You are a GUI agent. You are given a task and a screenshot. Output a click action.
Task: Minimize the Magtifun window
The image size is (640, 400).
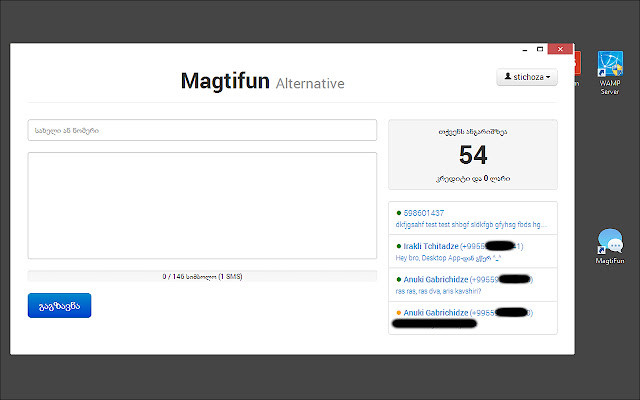point(525,49)
